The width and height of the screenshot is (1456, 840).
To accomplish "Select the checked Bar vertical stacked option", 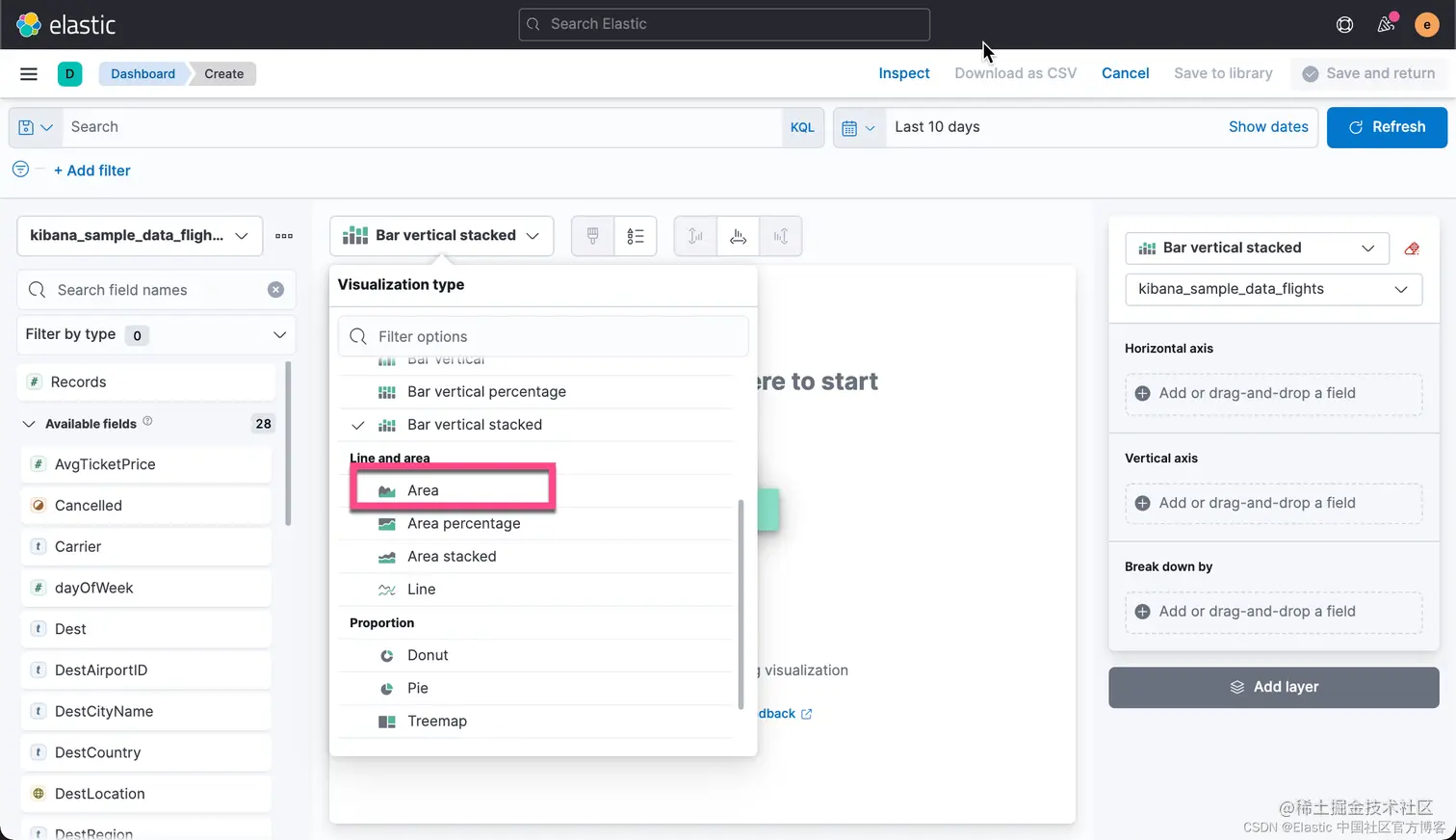I will pyautogui.click(x=535, y=424).
